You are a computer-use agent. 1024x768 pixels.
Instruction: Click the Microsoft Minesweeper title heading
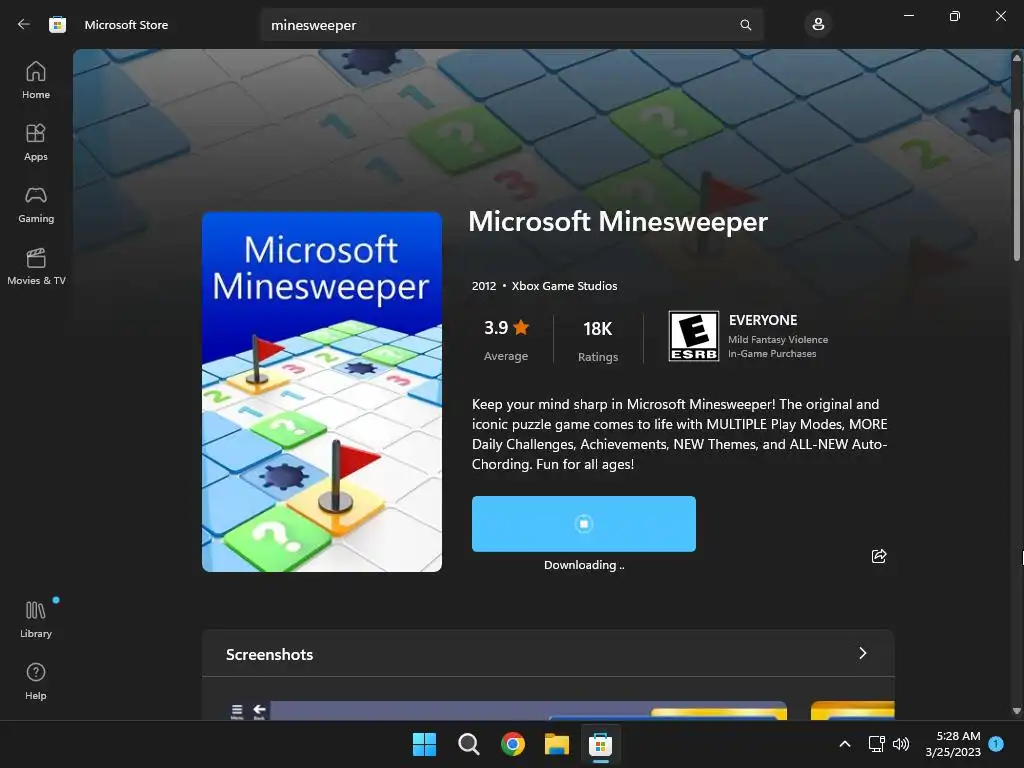(x=618, y=221)
